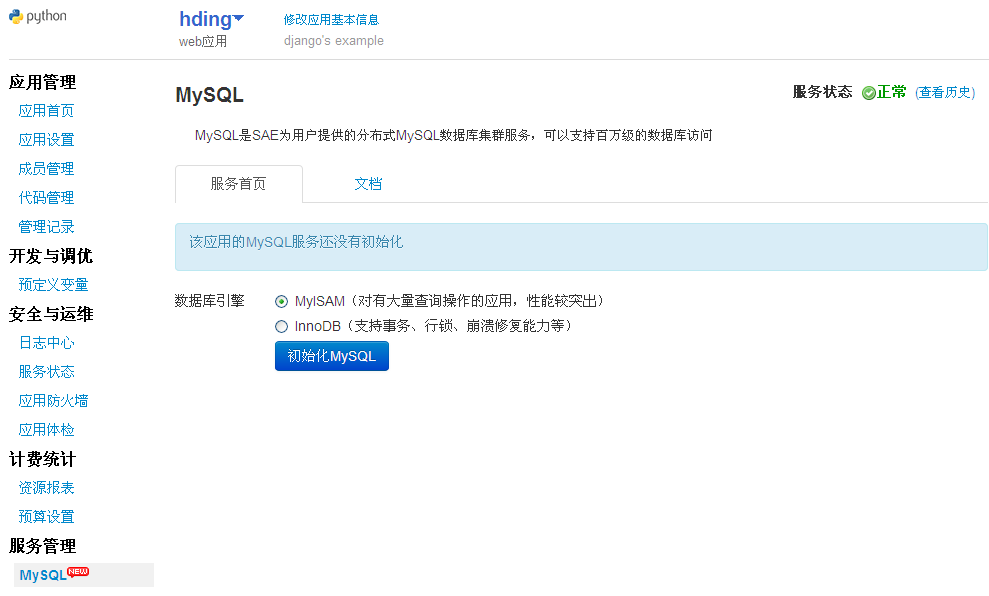989x596 pixels.
Task: Click the Python logo icon
Action: coord(16,17)
